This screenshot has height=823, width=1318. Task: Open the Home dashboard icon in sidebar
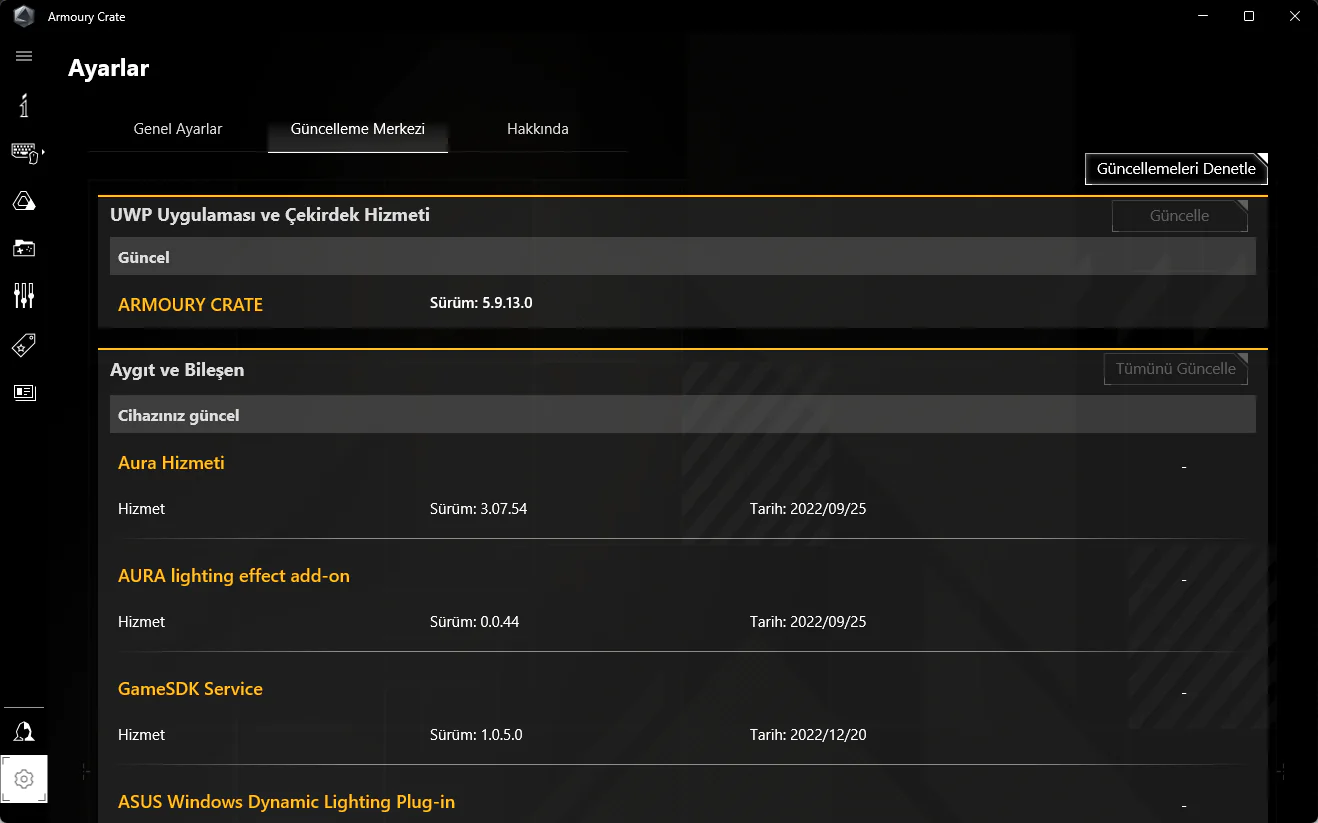click(24, 105)
